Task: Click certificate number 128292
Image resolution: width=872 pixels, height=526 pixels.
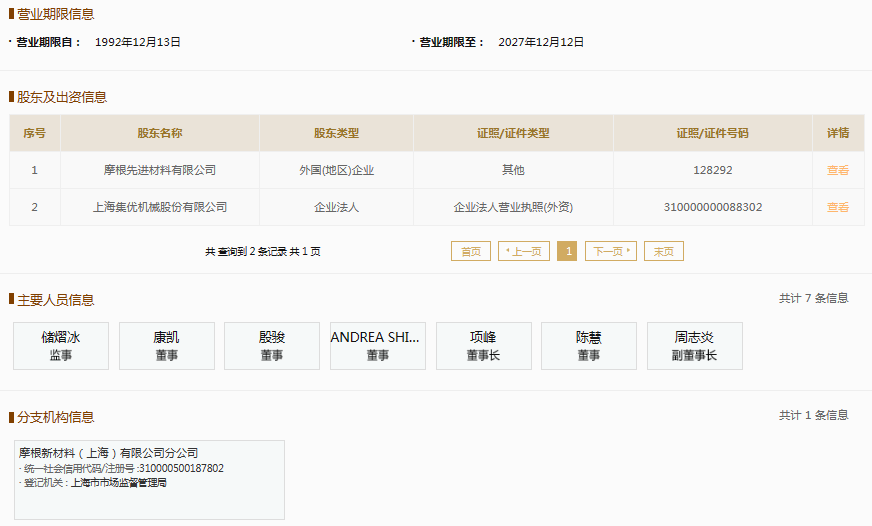Action: pyautogui.click(x=712, y=170)
